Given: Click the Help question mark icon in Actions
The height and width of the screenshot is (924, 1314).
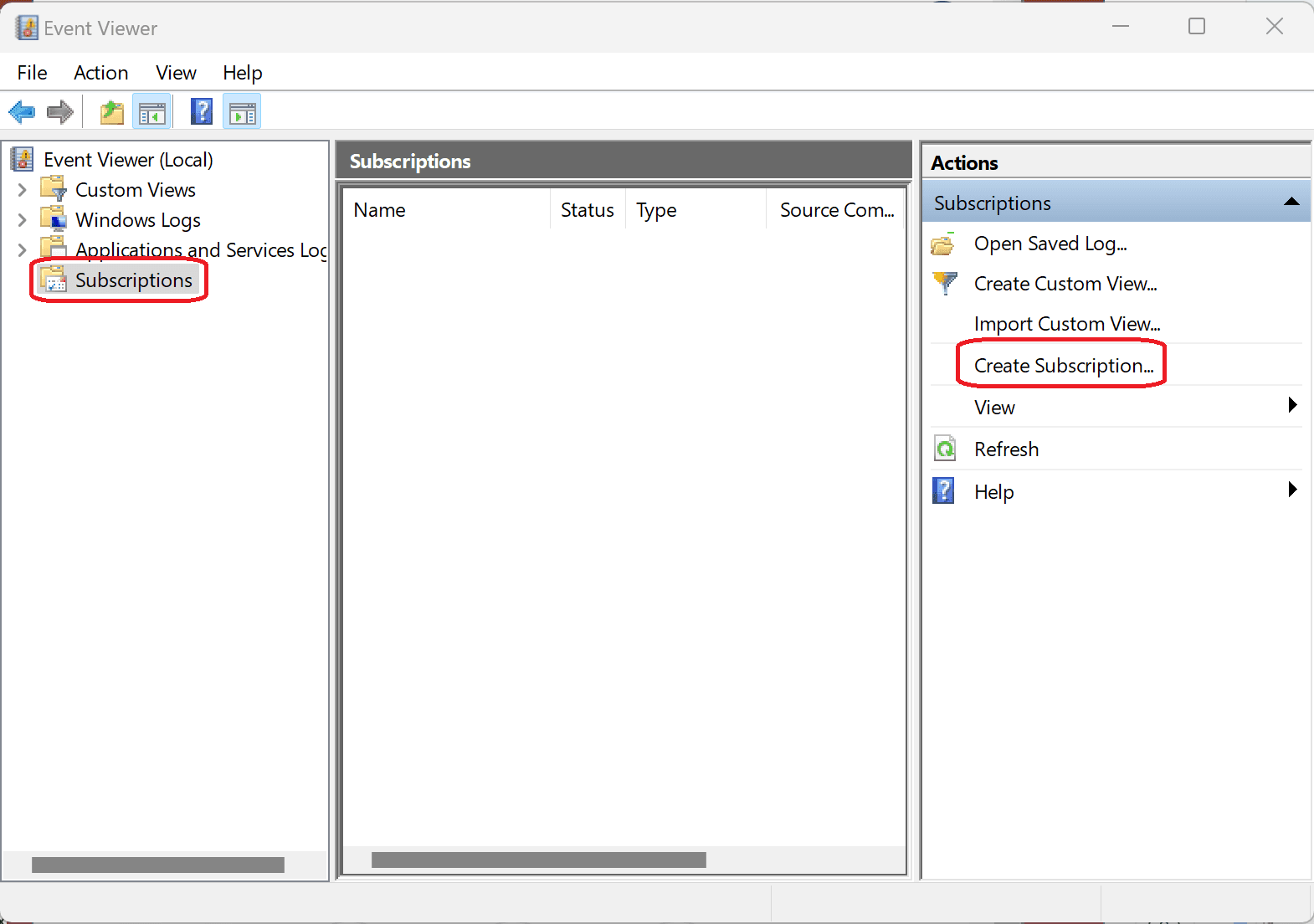Looking at the screenshot, I should pyautogui.click(x=943, y=490).
